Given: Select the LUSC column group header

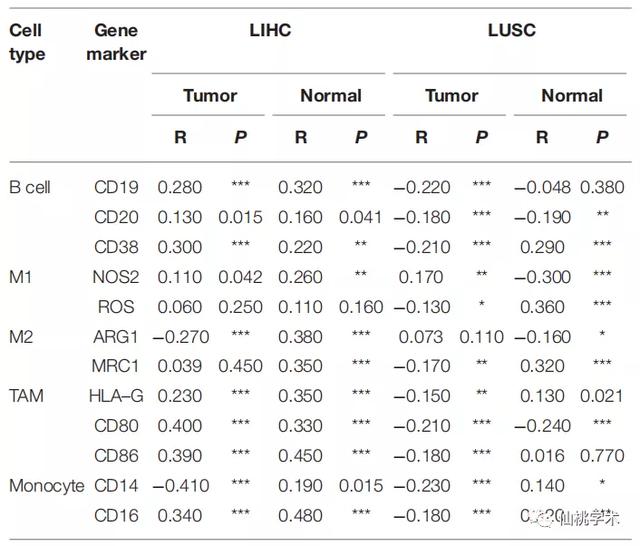Looking at the screenshot, I should 512,31.
